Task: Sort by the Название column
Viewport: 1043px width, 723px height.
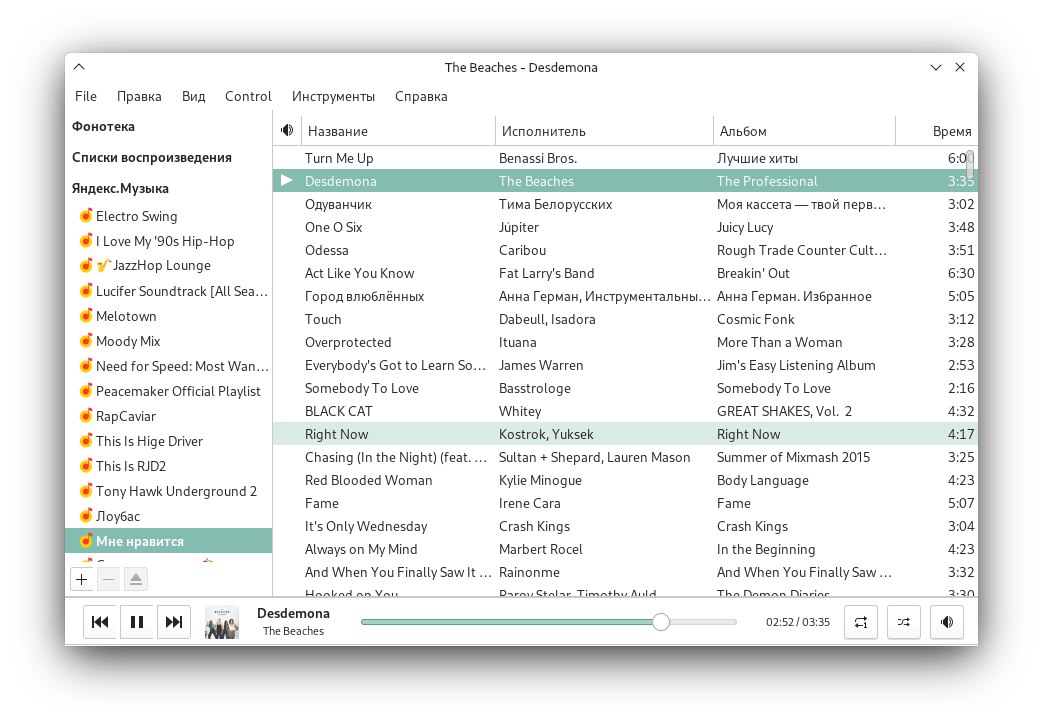Action: click(398, 130)
